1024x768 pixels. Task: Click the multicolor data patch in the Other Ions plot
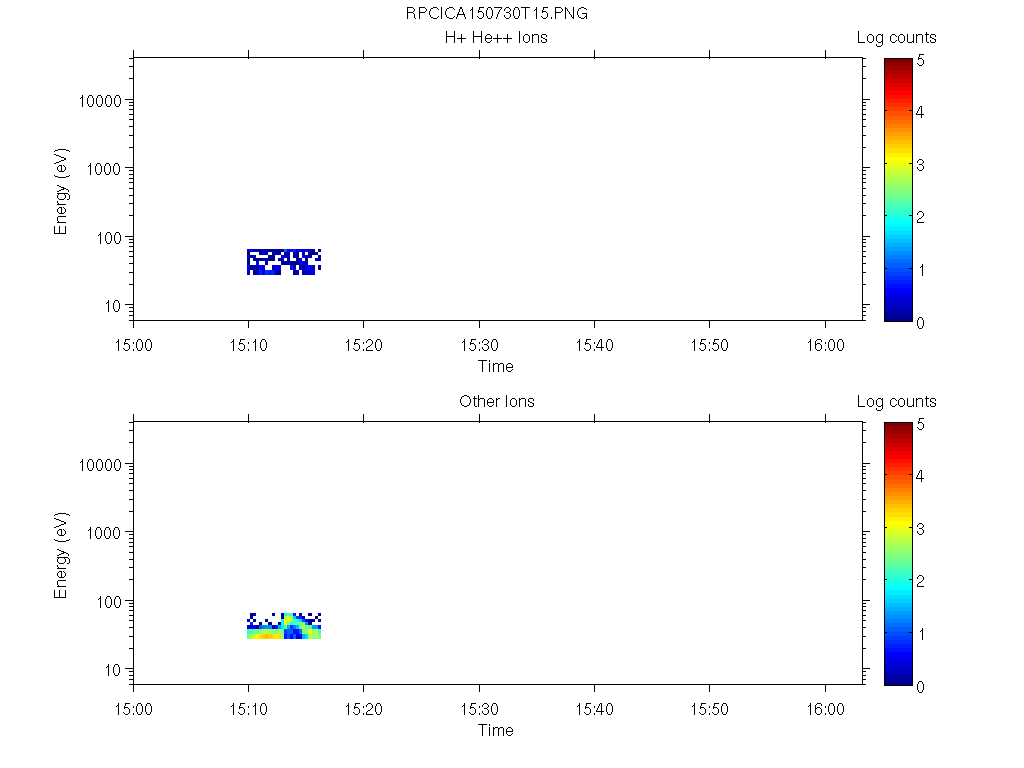click(x=284, y=626)
